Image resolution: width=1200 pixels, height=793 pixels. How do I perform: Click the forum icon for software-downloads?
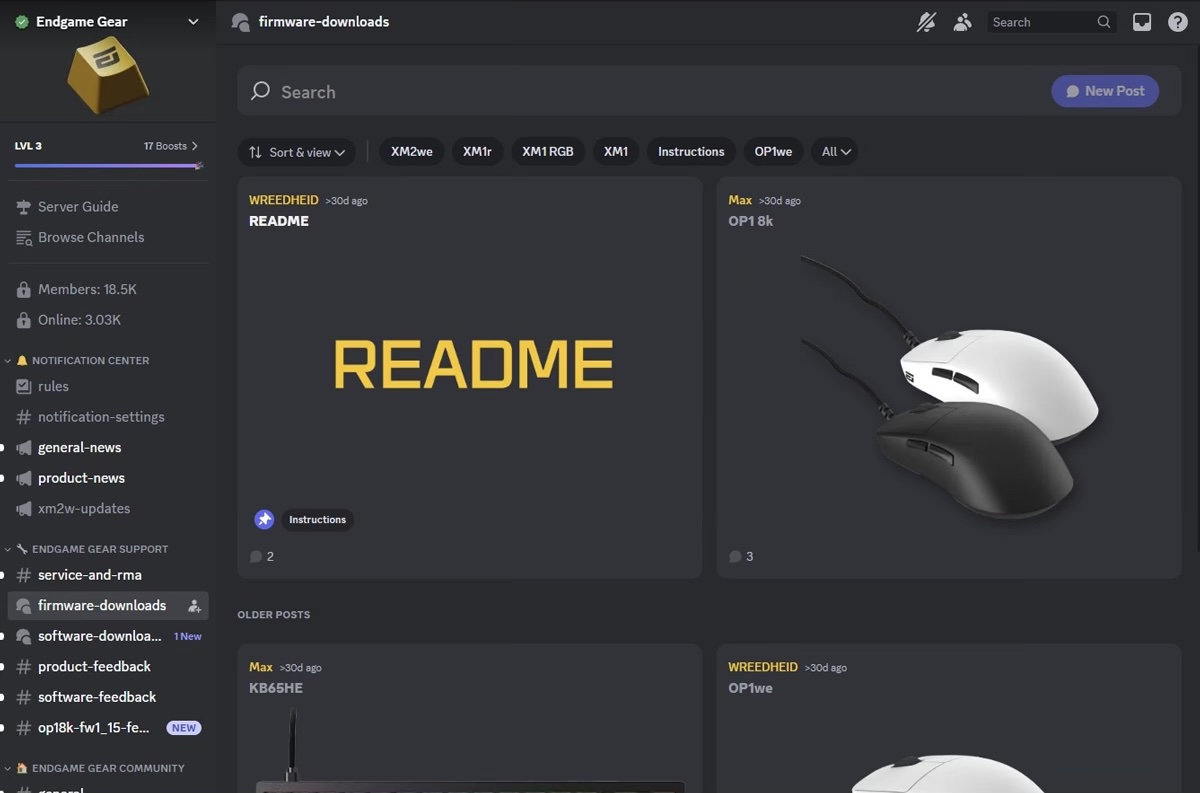pyautogui.click(x=24, y=636)
